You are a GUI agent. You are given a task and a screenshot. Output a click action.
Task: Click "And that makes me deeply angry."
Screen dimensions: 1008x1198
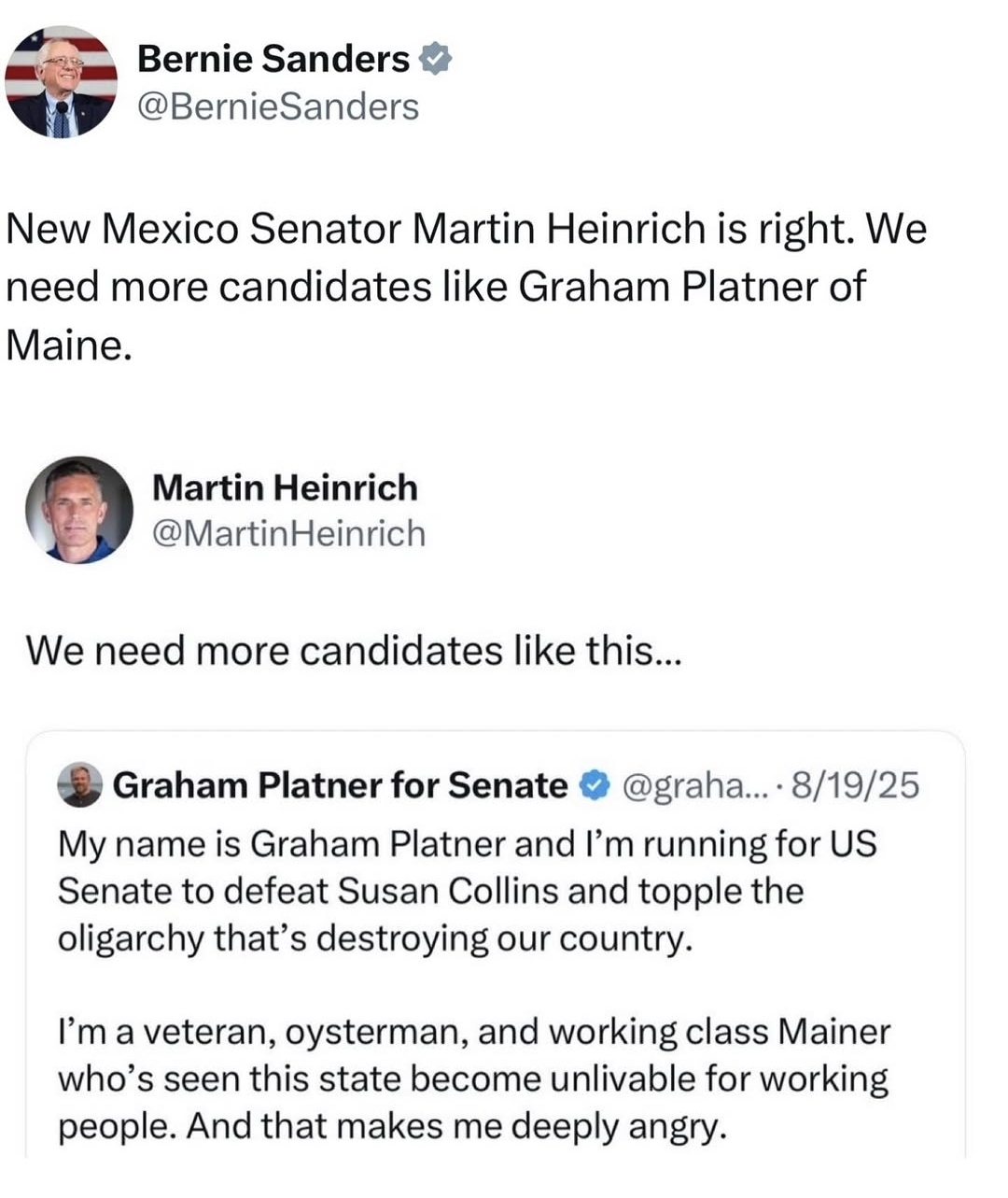(x=455, y=1127)
